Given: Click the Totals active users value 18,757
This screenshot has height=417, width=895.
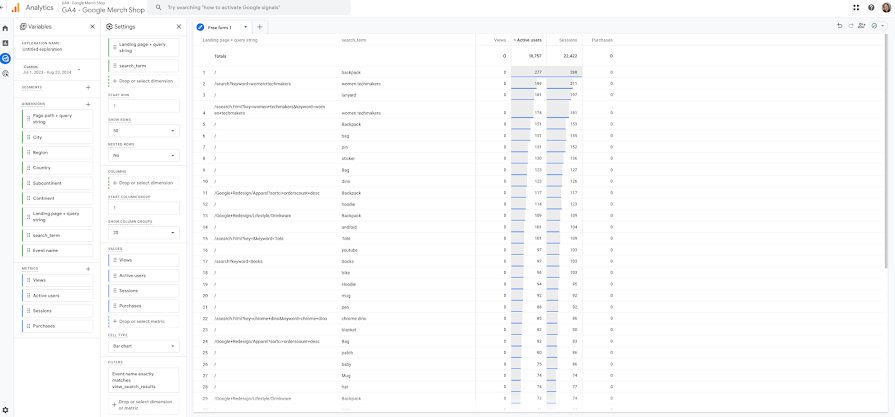Looking at the screenshot, I should pos(533,56).
